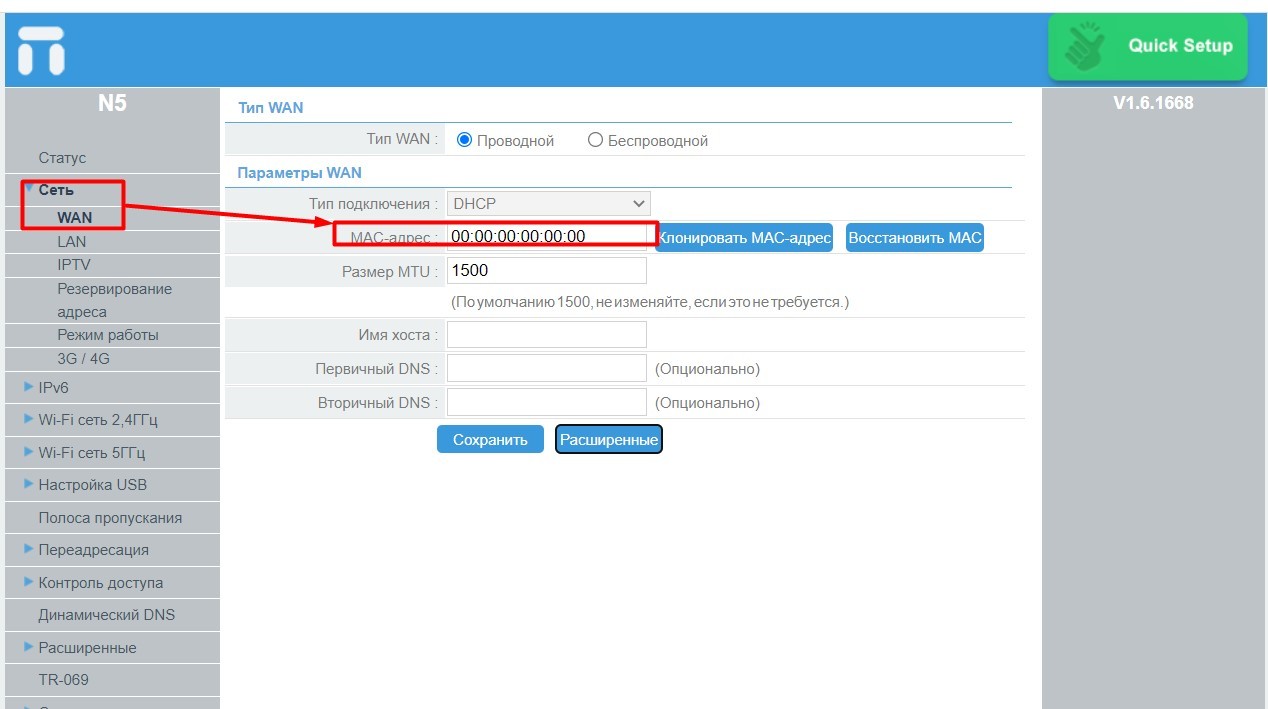Open IPTV submenu item
This screenshot has height=709, width=1268.
[74, 265]
